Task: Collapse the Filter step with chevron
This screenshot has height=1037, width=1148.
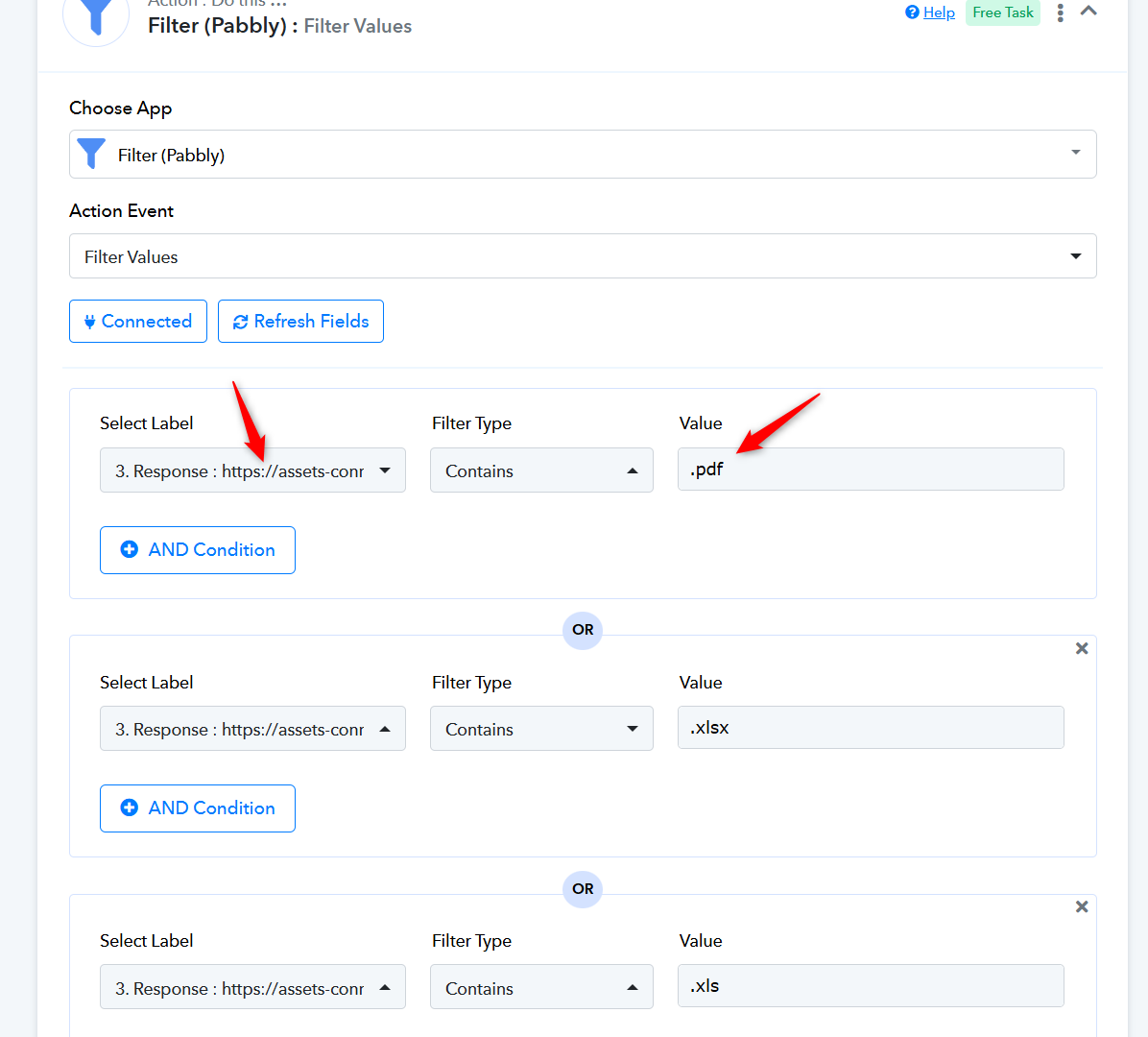Action: pos(1088,11)
